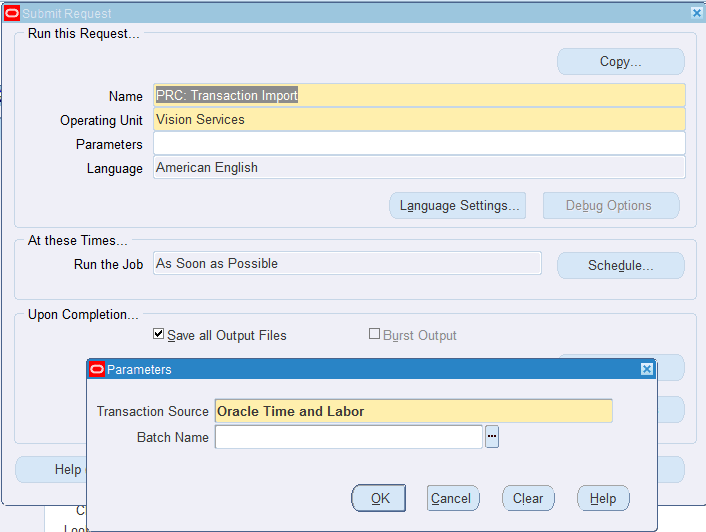Click the 'Batch Name' label

[173, 437]
